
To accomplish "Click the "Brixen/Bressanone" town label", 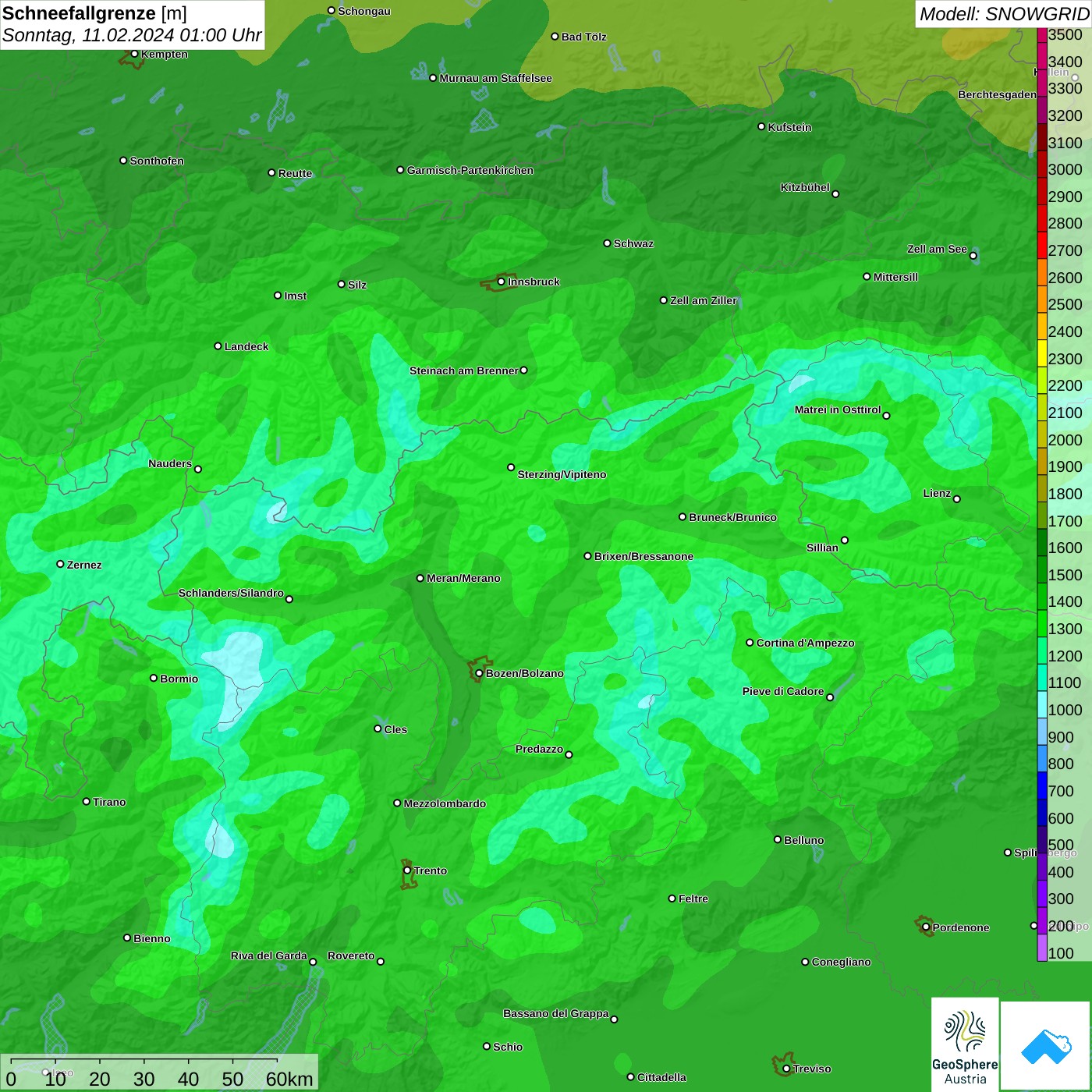I will [644, 556].
